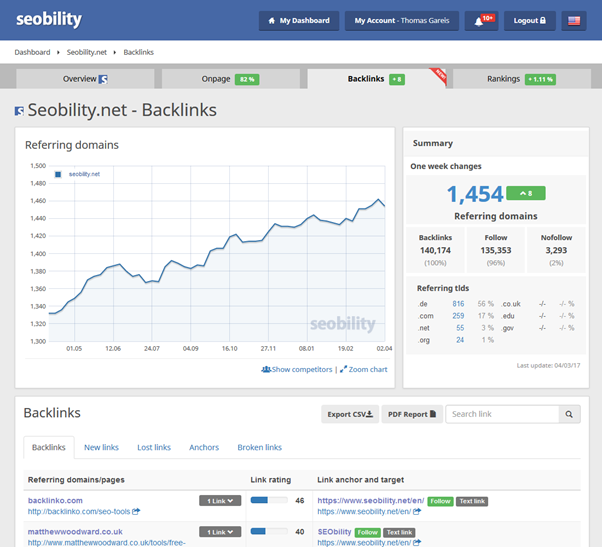Generate the PDF Report
This screenshot has height=547, width=602.
click(x=412, y=414)
